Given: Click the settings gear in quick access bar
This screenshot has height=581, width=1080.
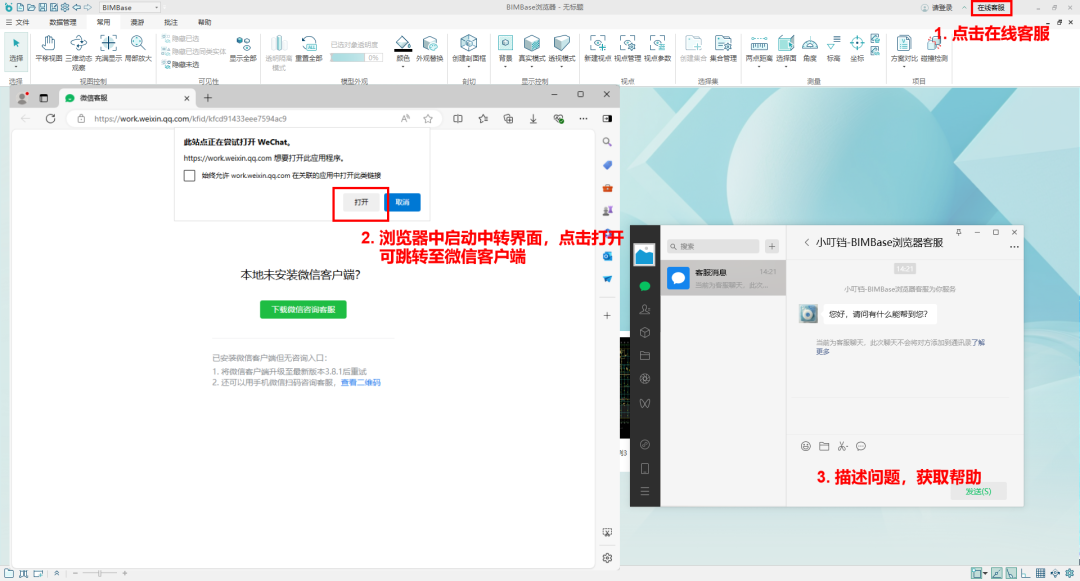Looking at the screenshot, I should 65,7.
